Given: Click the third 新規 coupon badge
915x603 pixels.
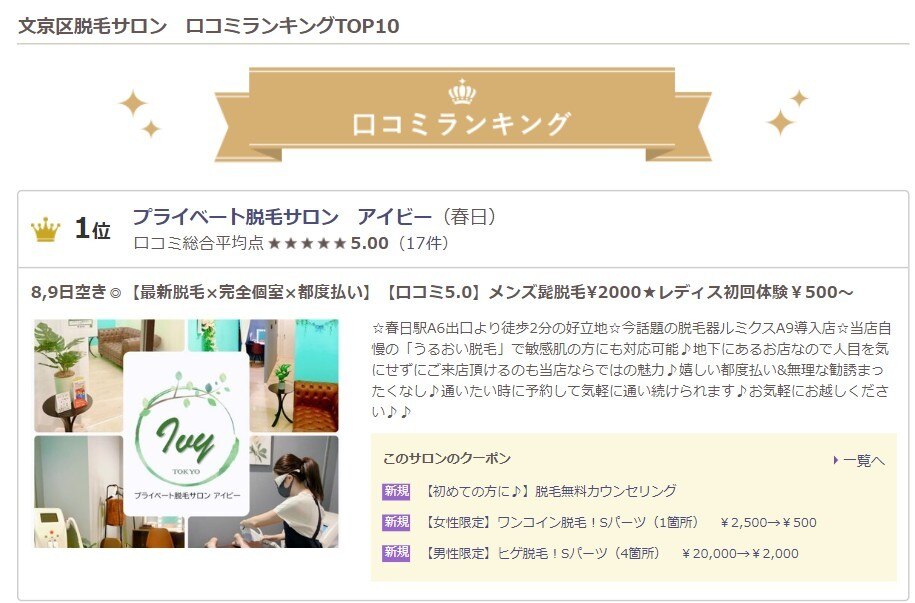Looking at the screenshot, I should coord(397,553).
